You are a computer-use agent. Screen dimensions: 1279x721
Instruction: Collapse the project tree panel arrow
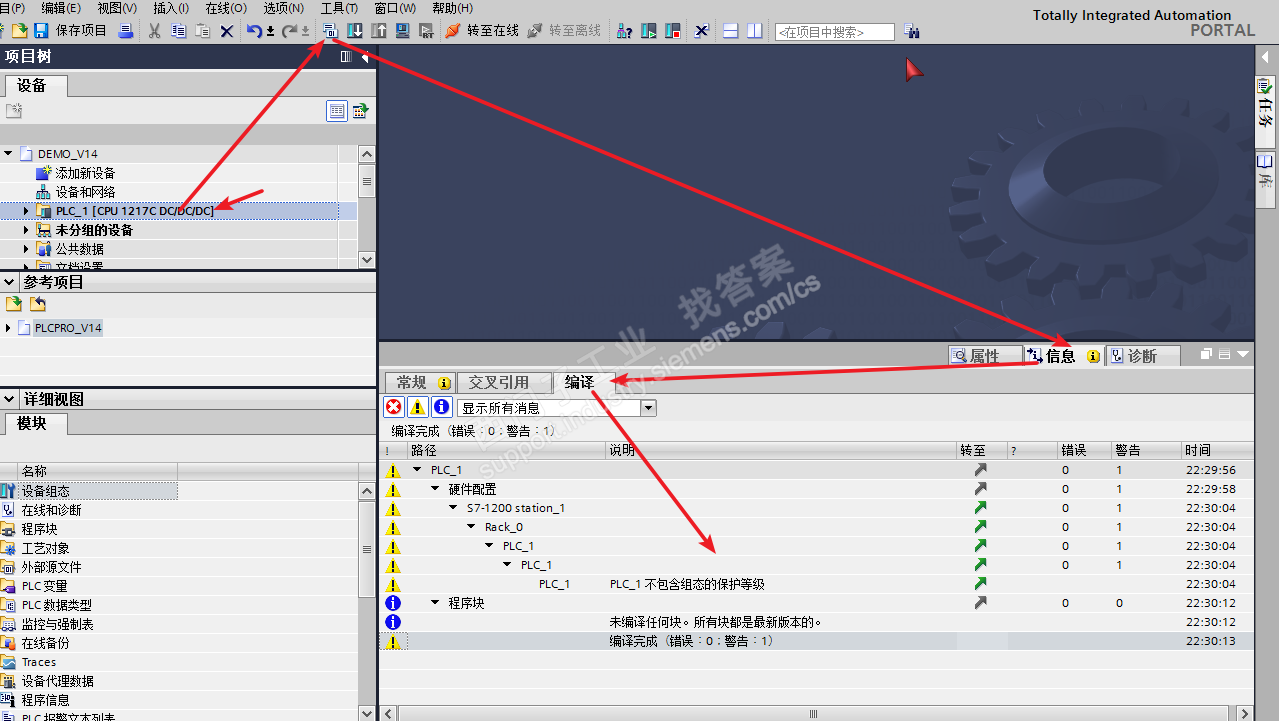pos(365,57)
